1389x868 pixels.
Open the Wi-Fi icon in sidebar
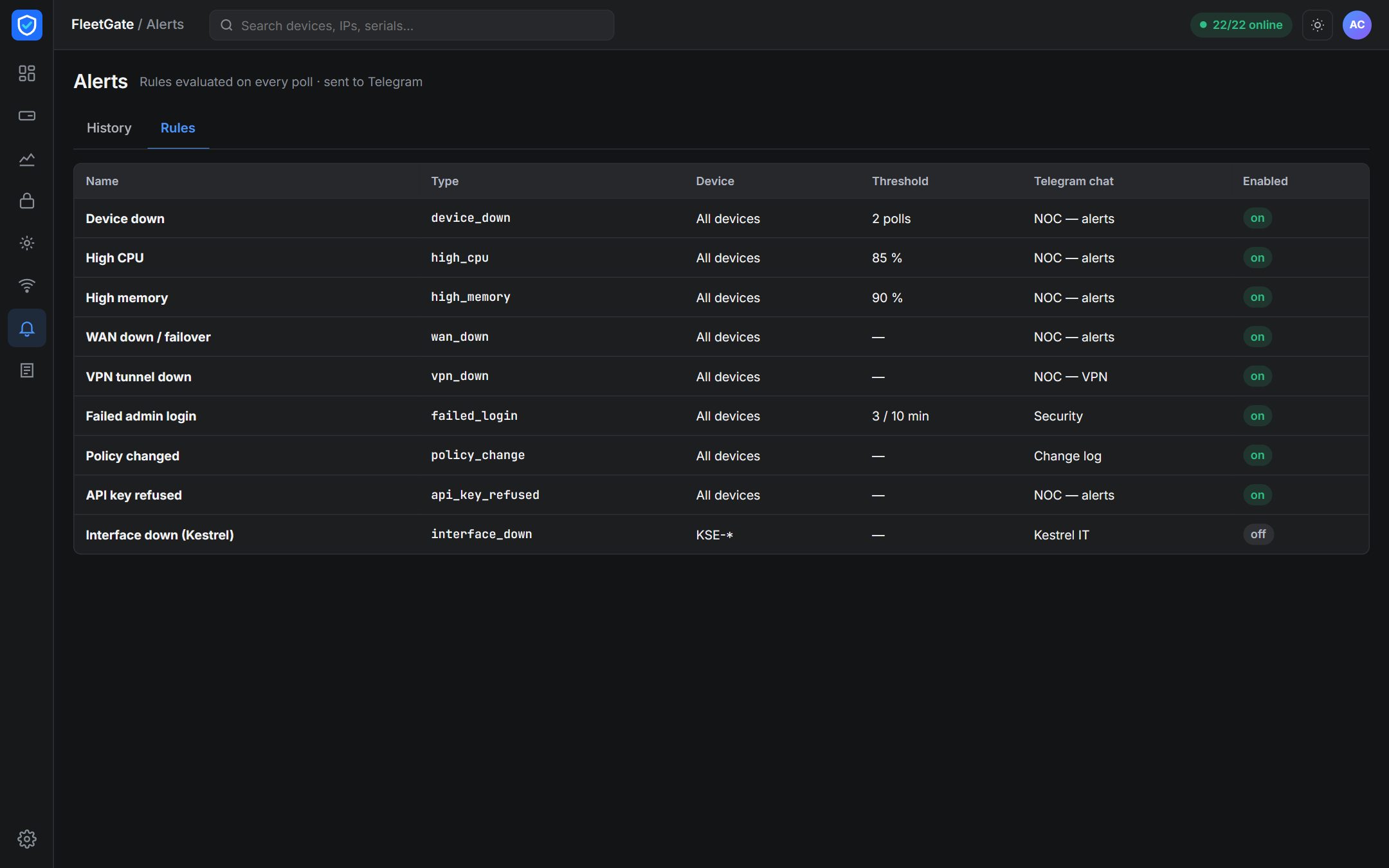pyautogui.click(x=27, y=285)
